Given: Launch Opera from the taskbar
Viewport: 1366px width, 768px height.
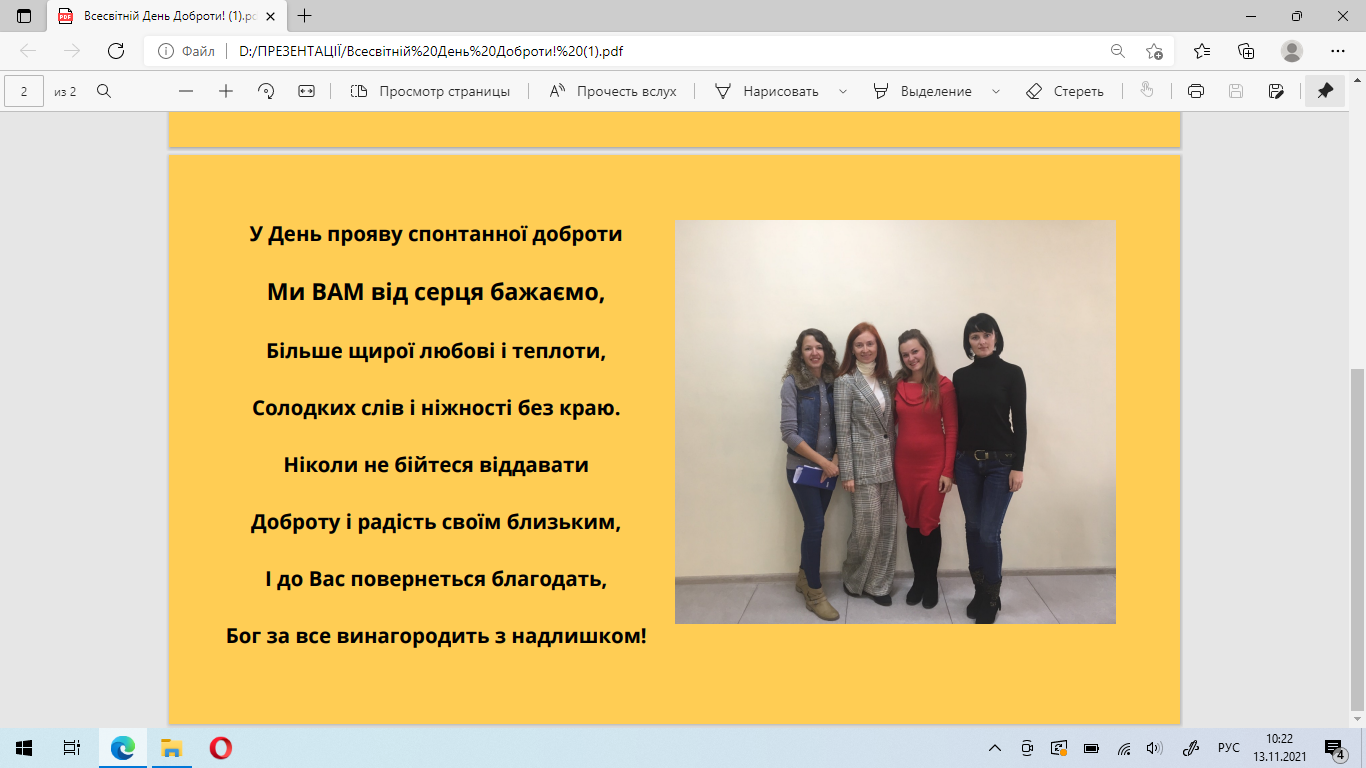Looking at the screenshot, I should (221, 748).
